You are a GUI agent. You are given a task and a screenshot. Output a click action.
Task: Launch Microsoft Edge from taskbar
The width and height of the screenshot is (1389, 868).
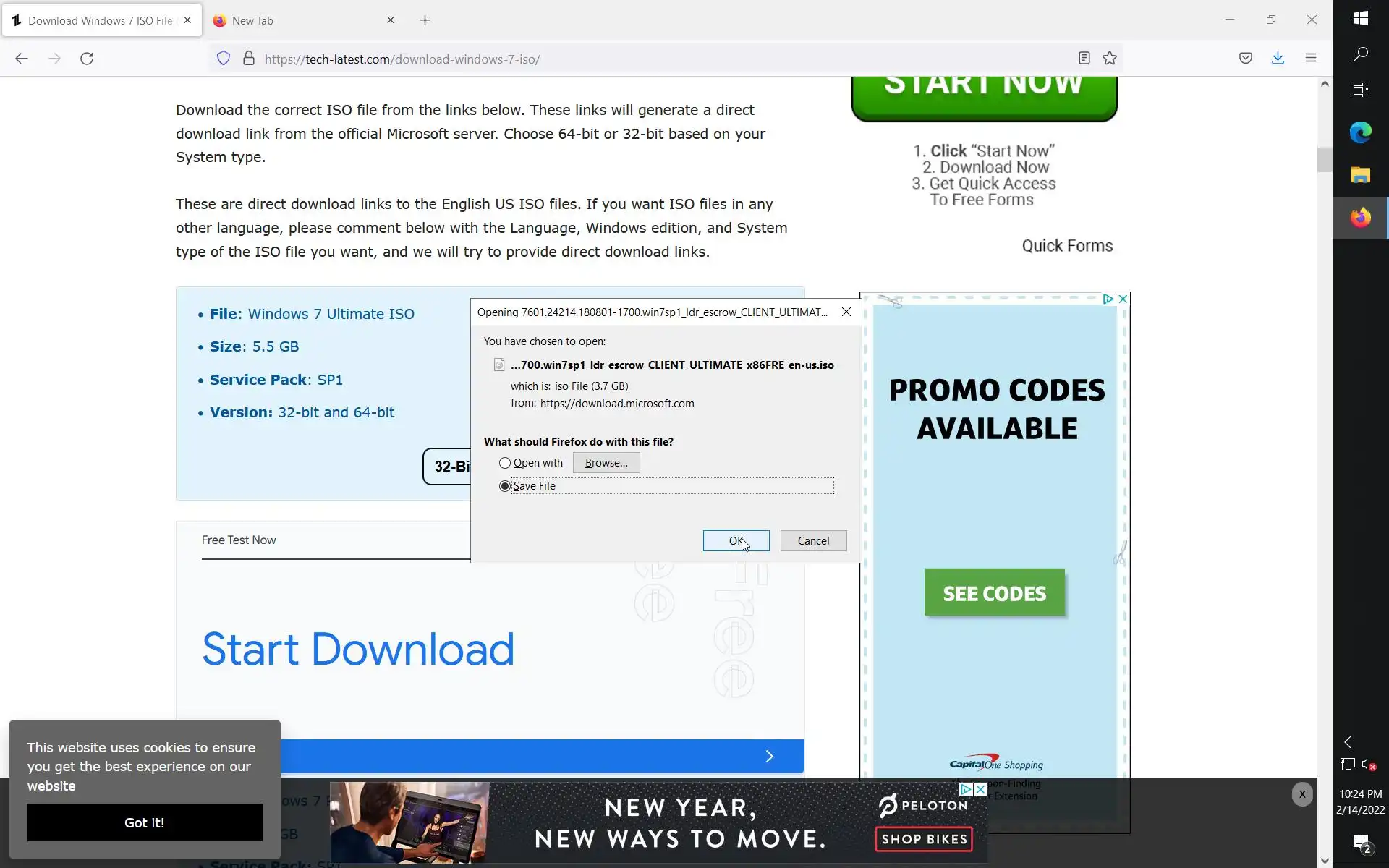[1360, 132]
